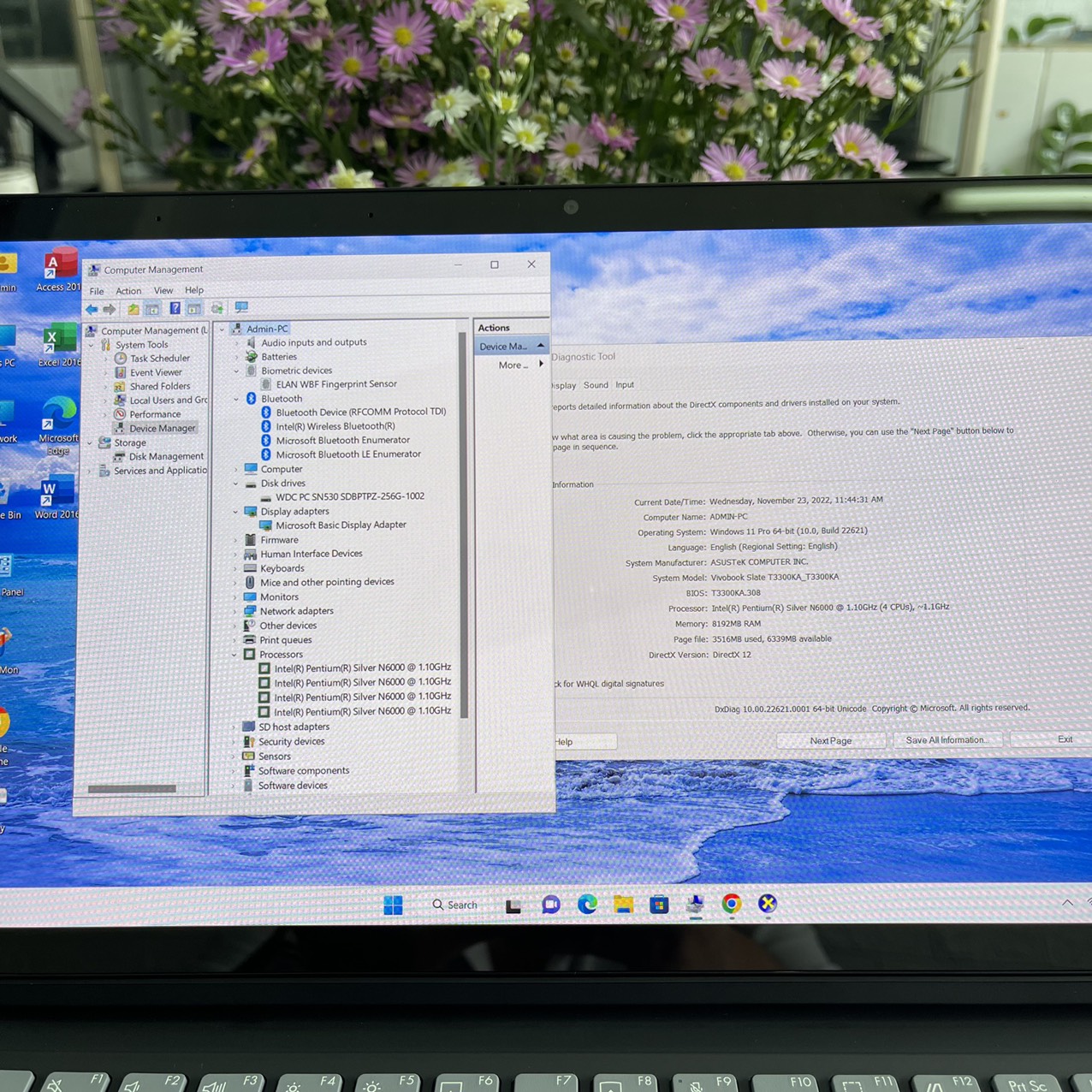
Task: Select the Task Scheduler clock icon
Action: (x=121, y=359)
